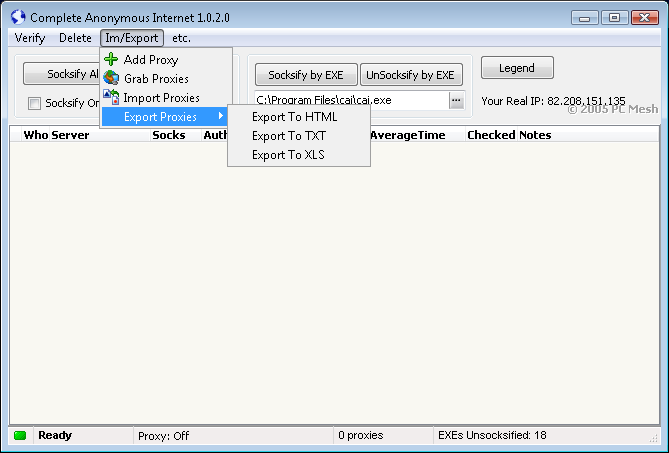
Task: Open the etc. menu
Action: pos(181,38)
